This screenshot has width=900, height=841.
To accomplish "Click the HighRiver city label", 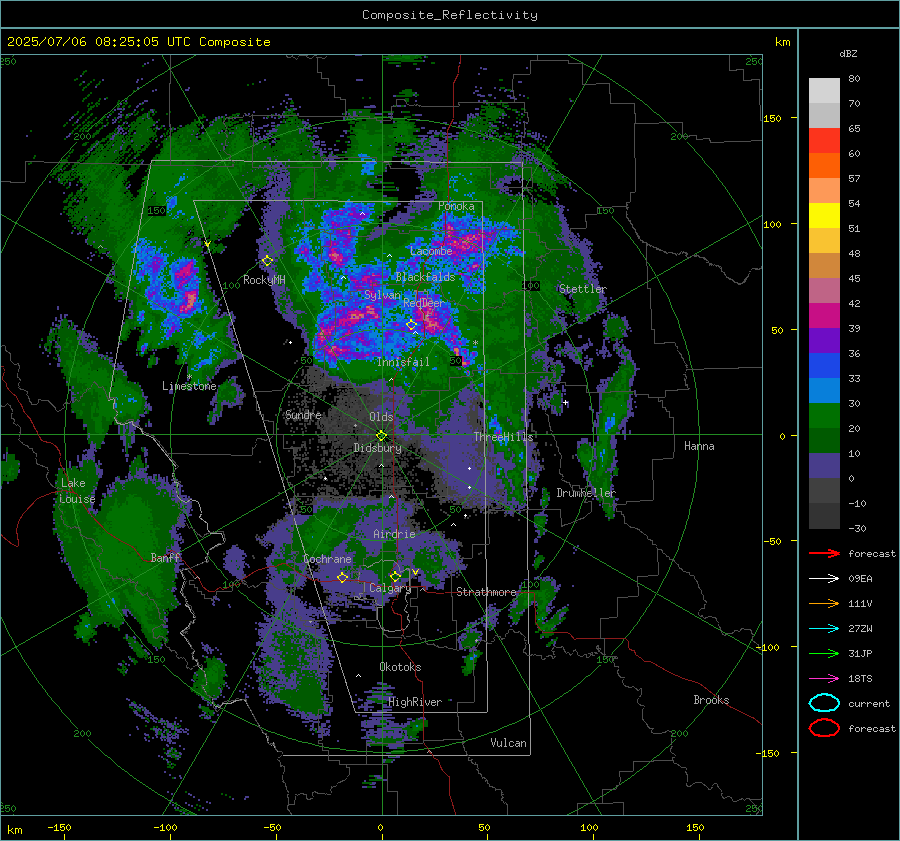I will click(x=415, y=702).
